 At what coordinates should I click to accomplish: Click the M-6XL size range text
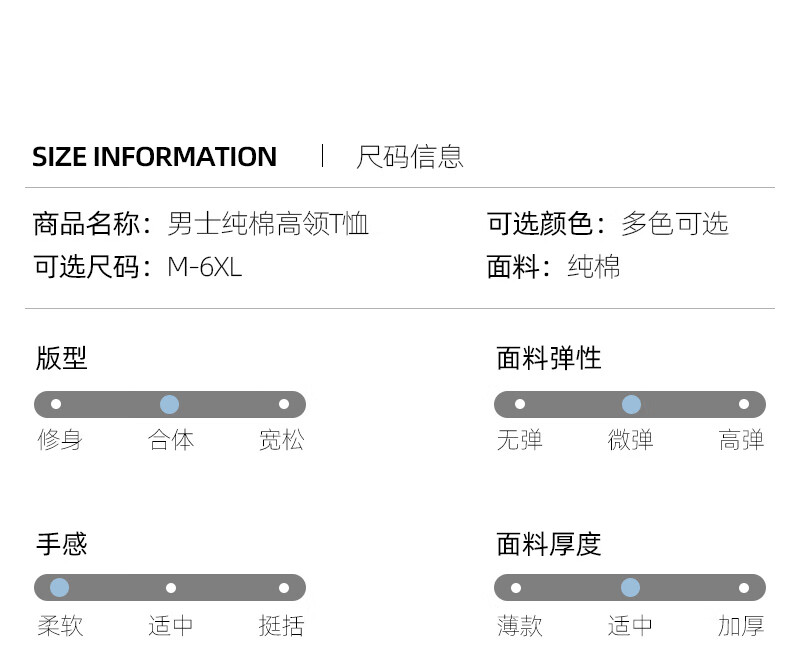[204, 267]
